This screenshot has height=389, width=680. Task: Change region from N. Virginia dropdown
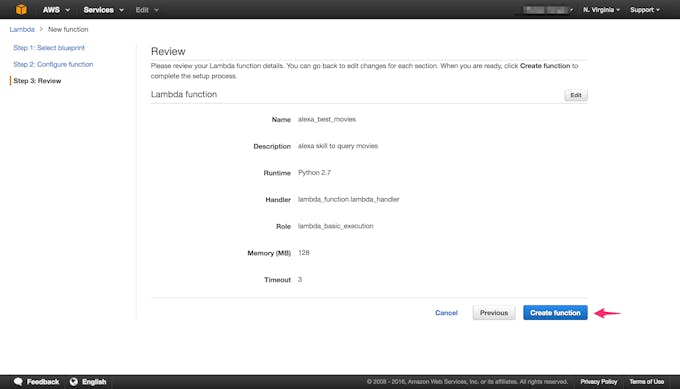[x=601, y=10]
